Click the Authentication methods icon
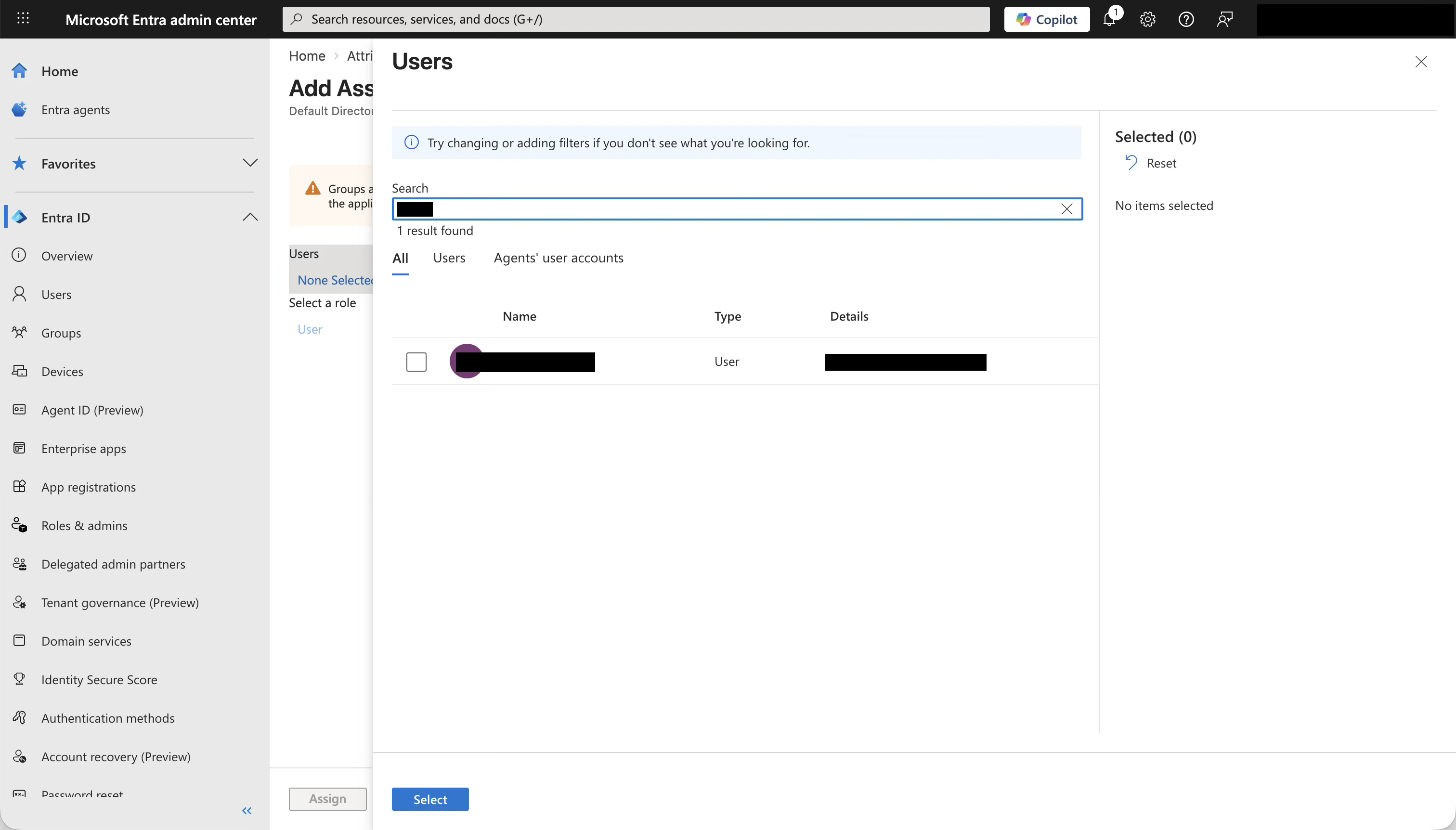Screen dimensions: 1456x830 pyautogui.click(x=19, y=718)
